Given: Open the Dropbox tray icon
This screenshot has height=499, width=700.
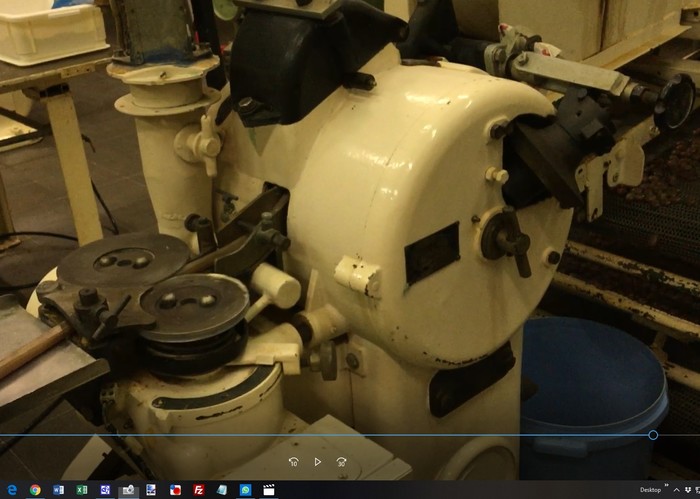Looking at the screenshot, I should point(688,490).
